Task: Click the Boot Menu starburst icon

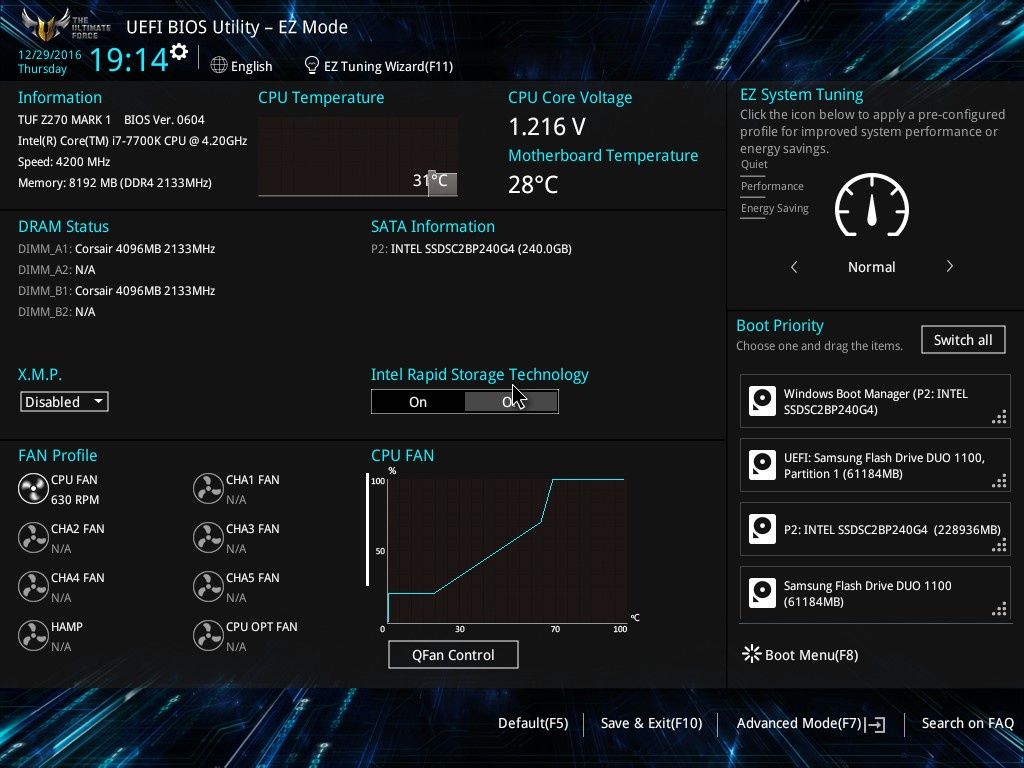Action: (752, 654)
